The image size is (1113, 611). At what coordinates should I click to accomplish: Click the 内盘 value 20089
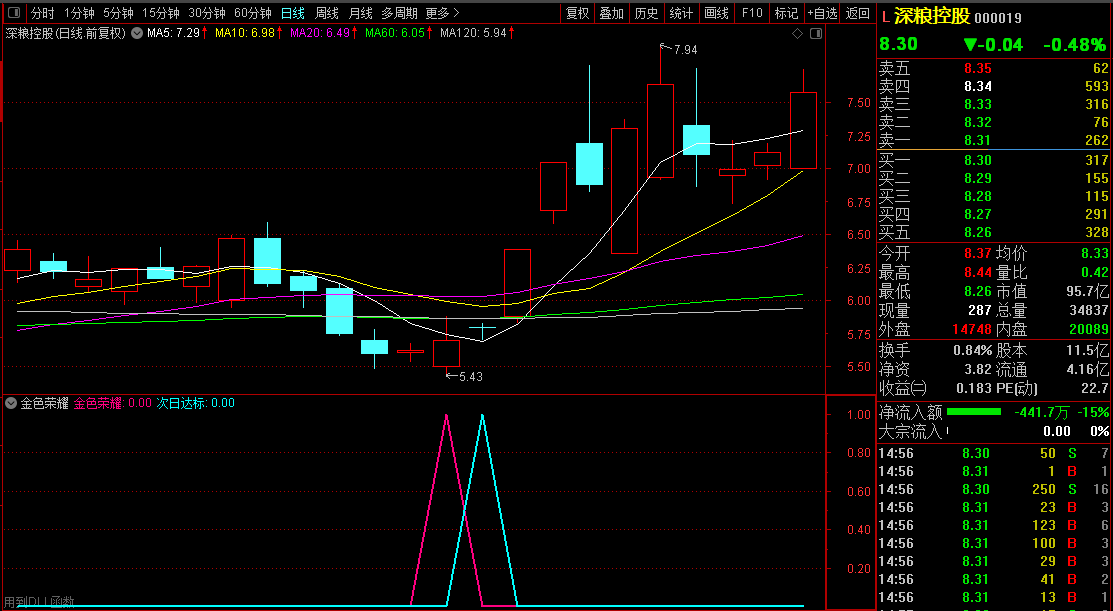[1090, 329]
